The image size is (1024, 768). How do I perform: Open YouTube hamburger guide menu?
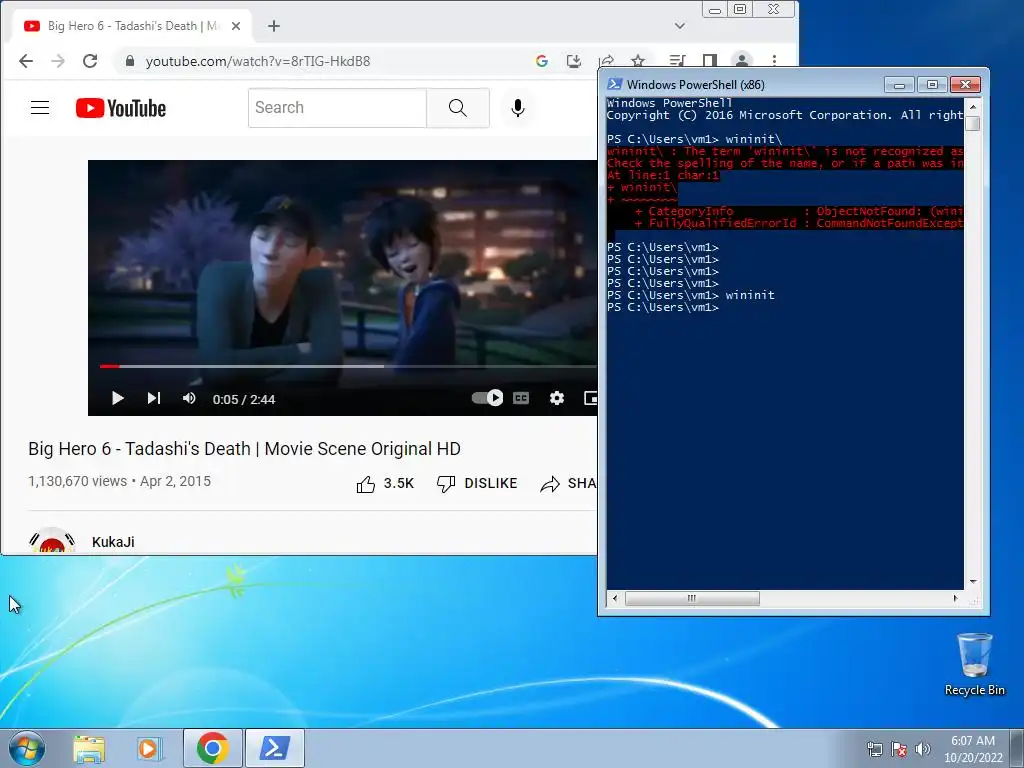(40, 108)
